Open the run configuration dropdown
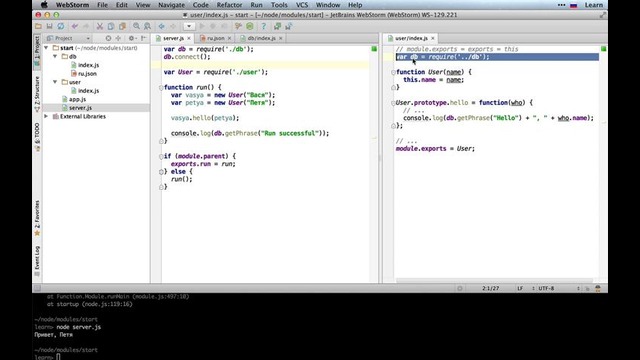The image size is (640, 360). pos(189,26)
